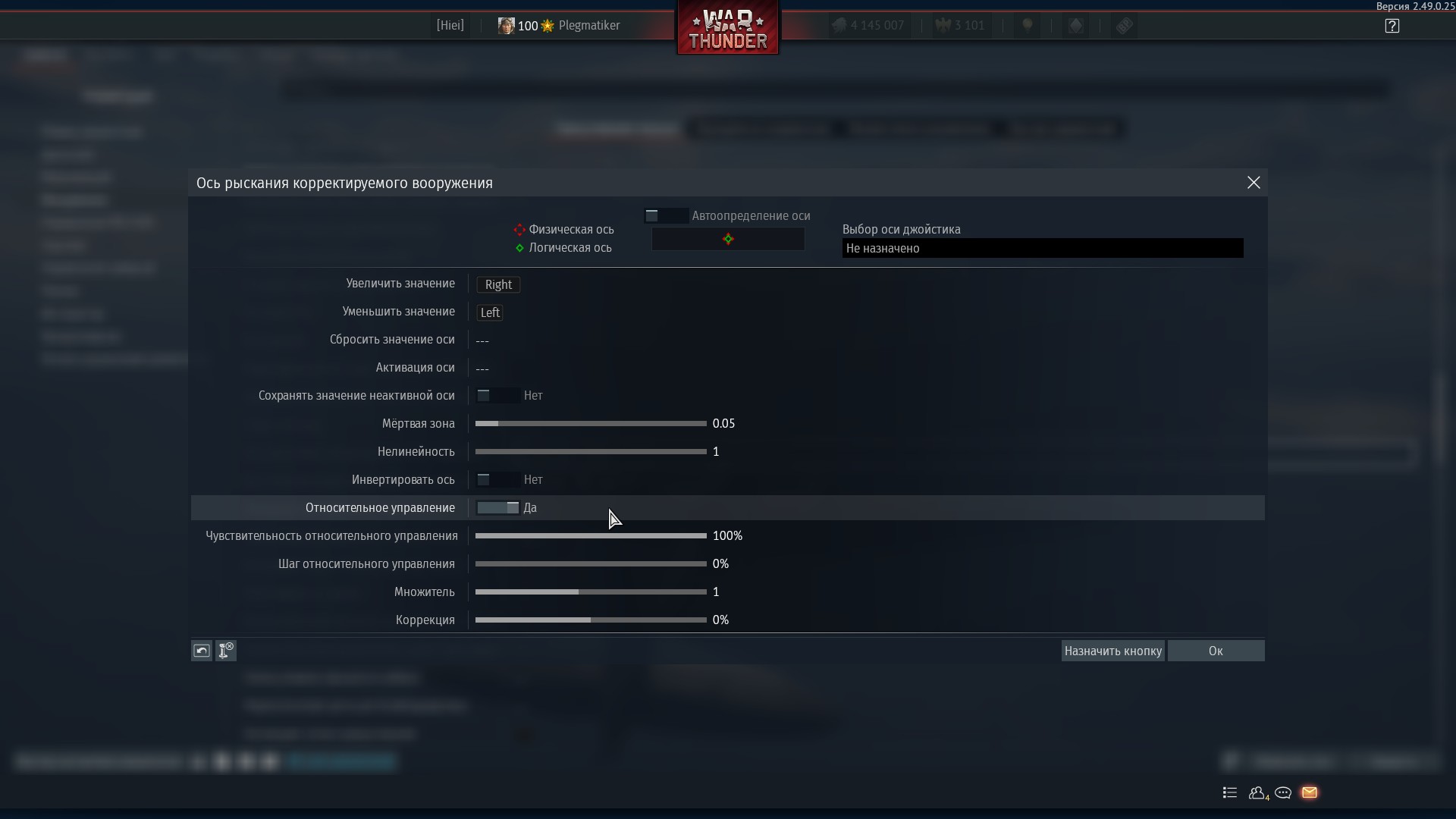Click the reset-axis-settings undo arrow icon
The width and height of the screenshot is (1456, 819).
[201, 651]
